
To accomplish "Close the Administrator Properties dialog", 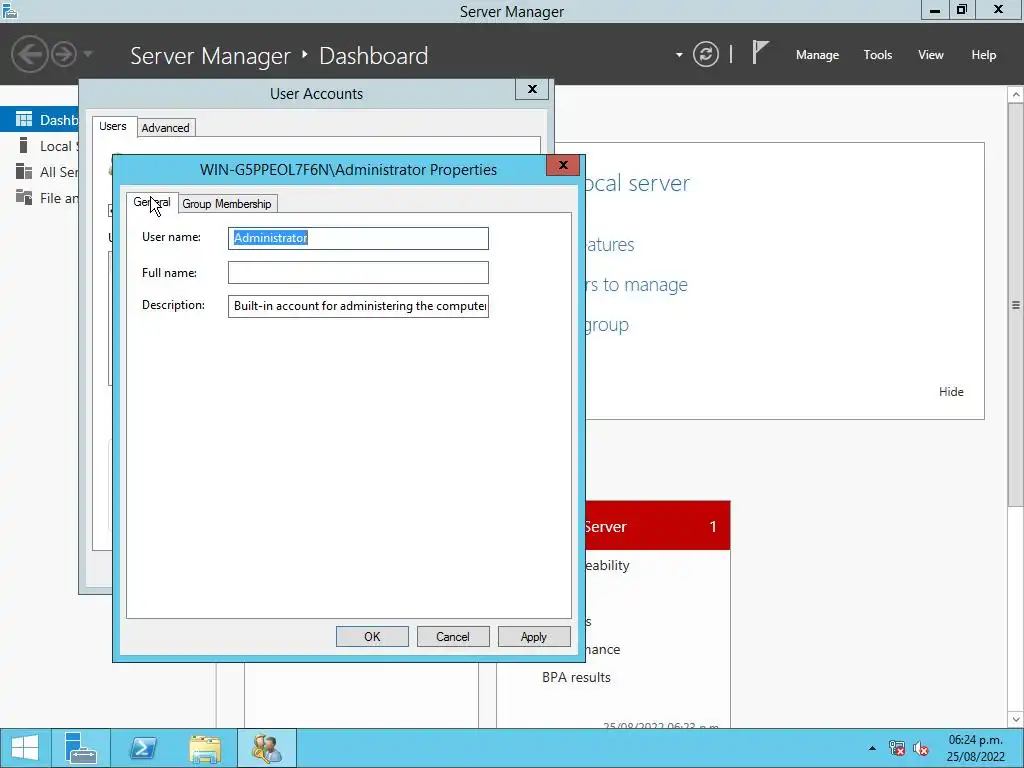I will (563, 165).
